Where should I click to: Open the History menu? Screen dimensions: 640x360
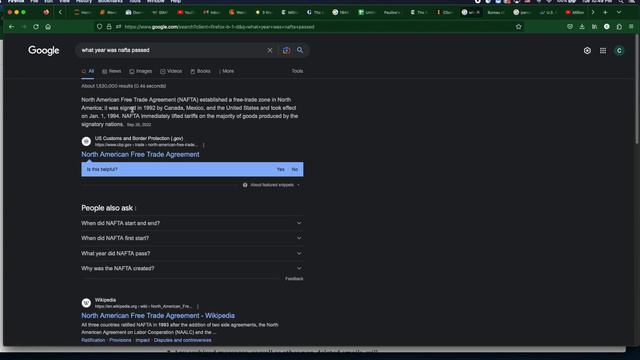pyautogui.click(x=84, y=2)
